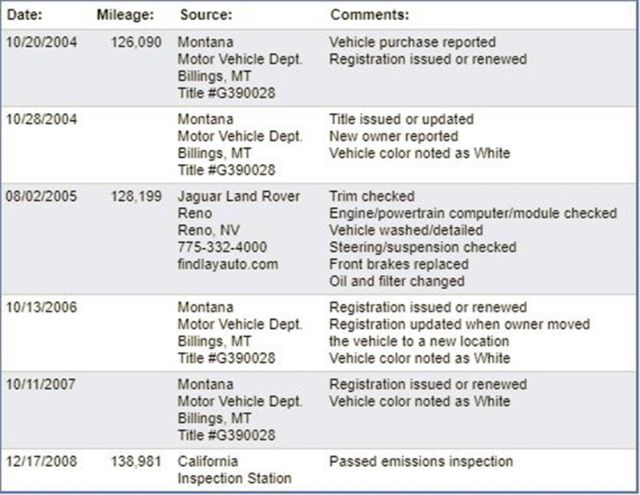Click Oil and filter changed comment
Screen dimensions: 640x495
pyautogui.click(x=397, y=281)
